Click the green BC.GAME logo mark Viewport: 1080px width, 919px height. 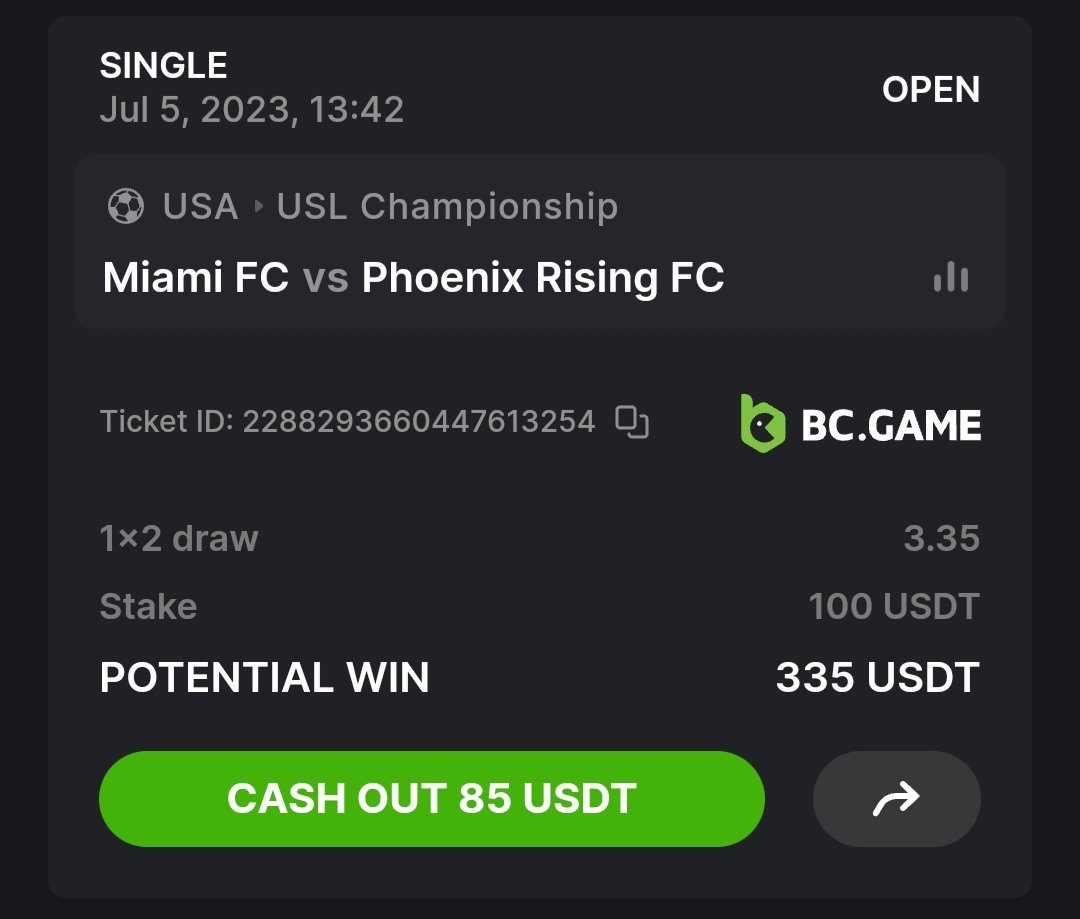(763, 424)
